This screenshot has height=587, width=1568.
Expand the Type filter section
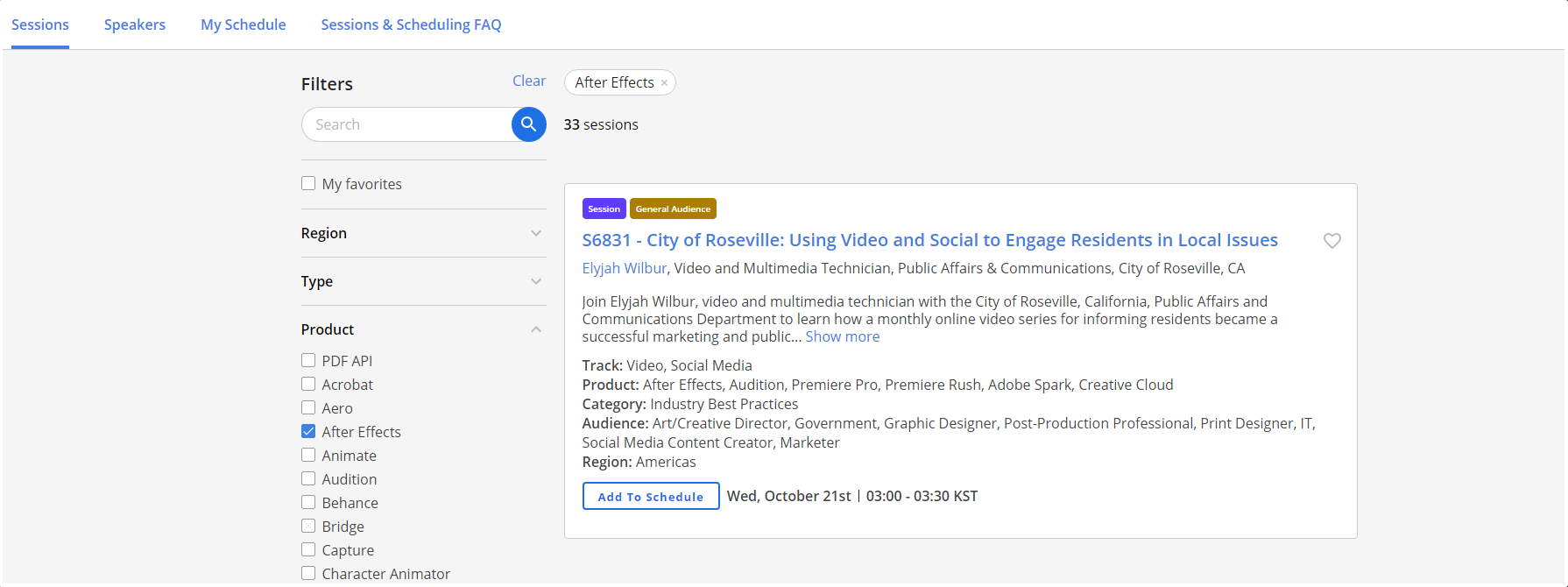click(x=423, y=281)
